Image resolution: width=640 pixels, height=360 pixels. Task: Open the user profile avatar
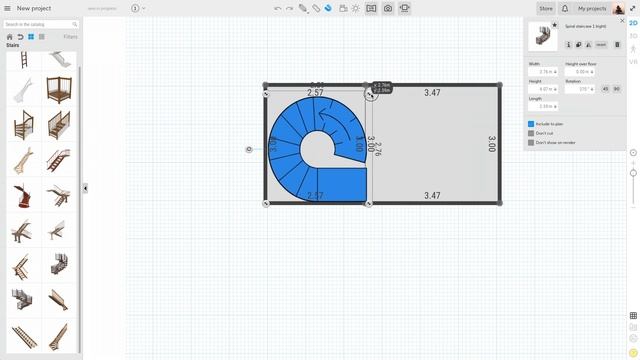619,8
